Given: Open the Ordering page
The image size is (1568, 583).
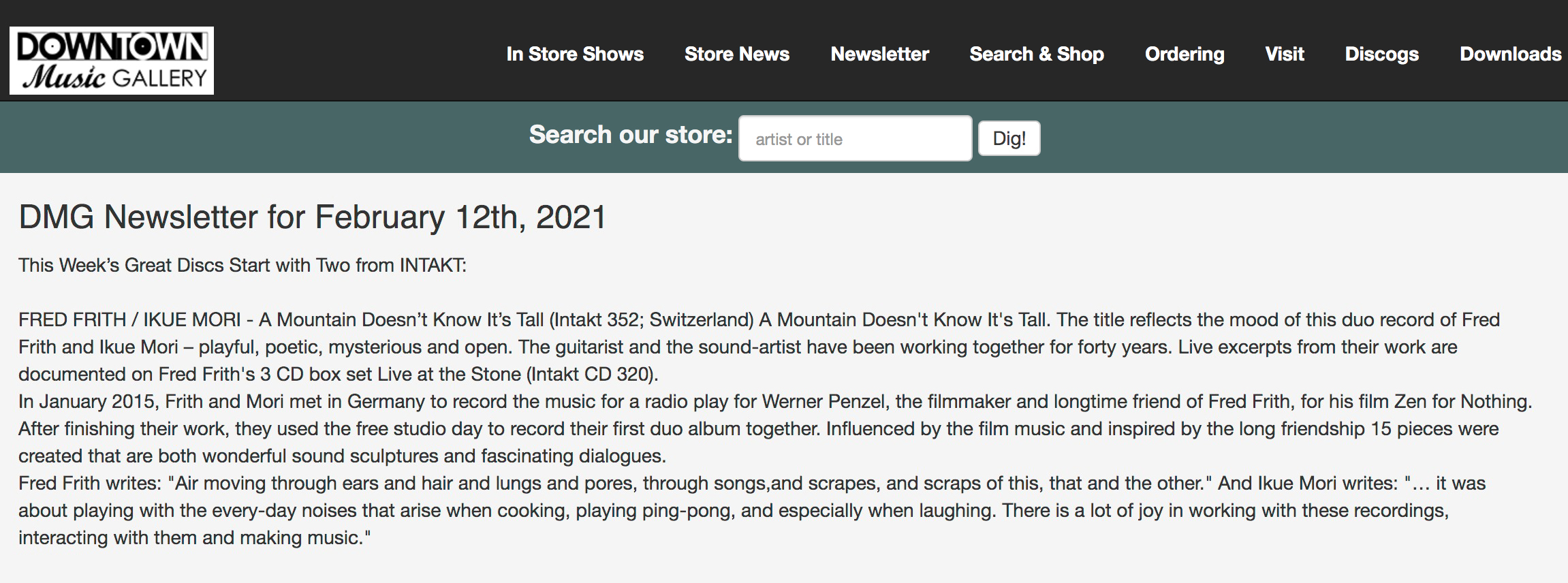Looking at the screenshot, I should pyautogui.click(x=1185, y=54).
